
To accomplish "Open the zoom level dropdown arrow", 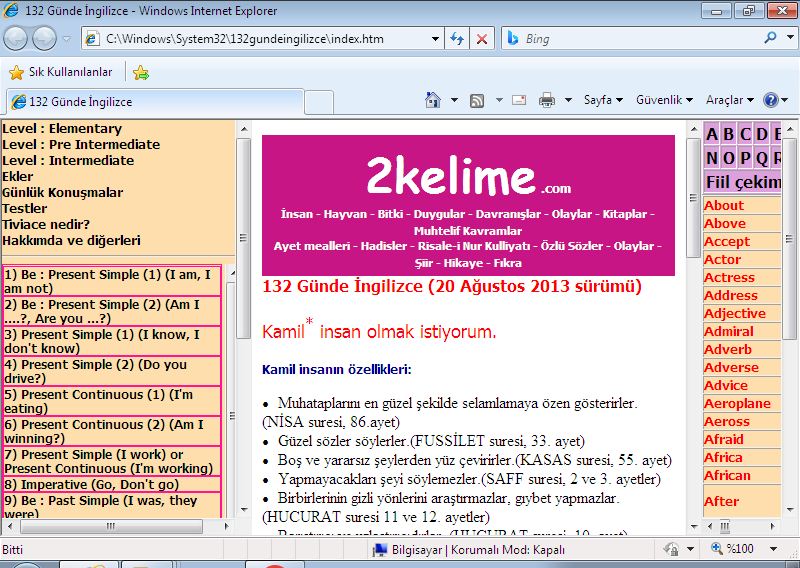I will pyautogui.click(x=773, y=549).
